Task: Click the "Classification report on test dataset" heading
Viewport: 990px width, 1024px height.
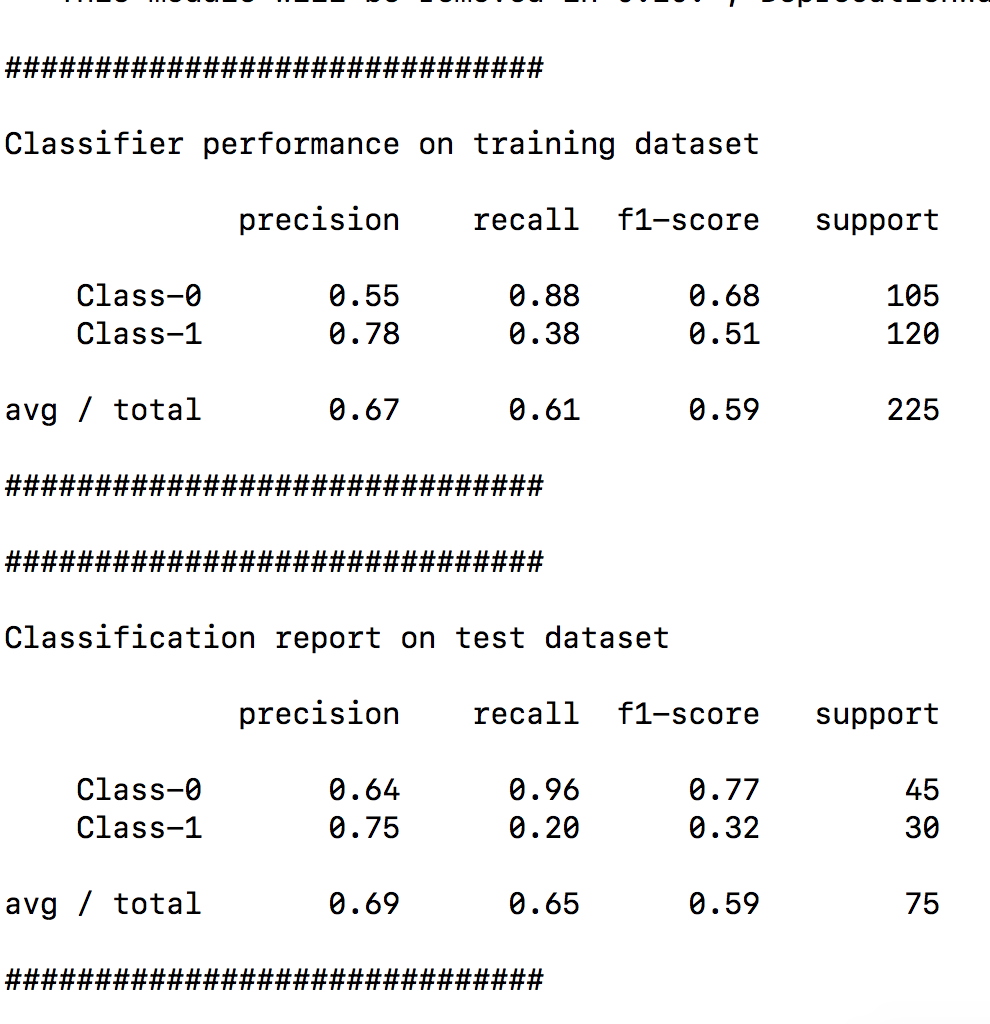Action: tap(336, 638)
